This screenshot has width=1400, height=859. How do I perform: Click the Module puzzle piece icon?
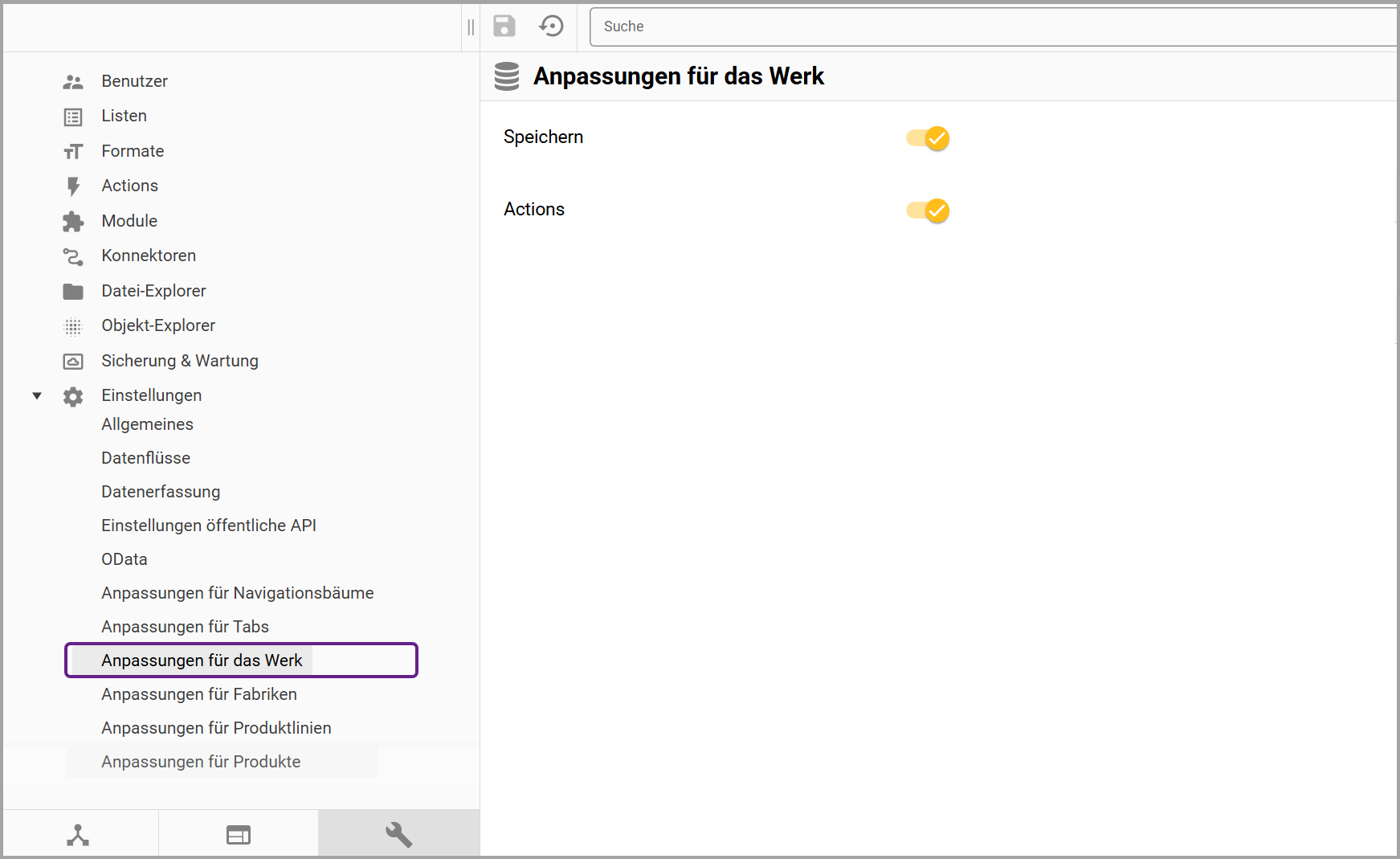click(73, 222)
